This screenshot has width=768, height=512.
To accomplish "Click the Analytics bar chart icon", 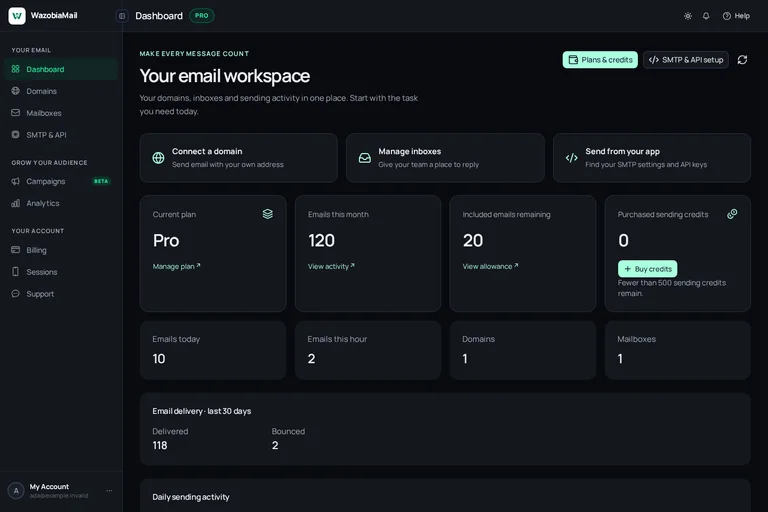I will pyautogui.click(x=16, y=203).
